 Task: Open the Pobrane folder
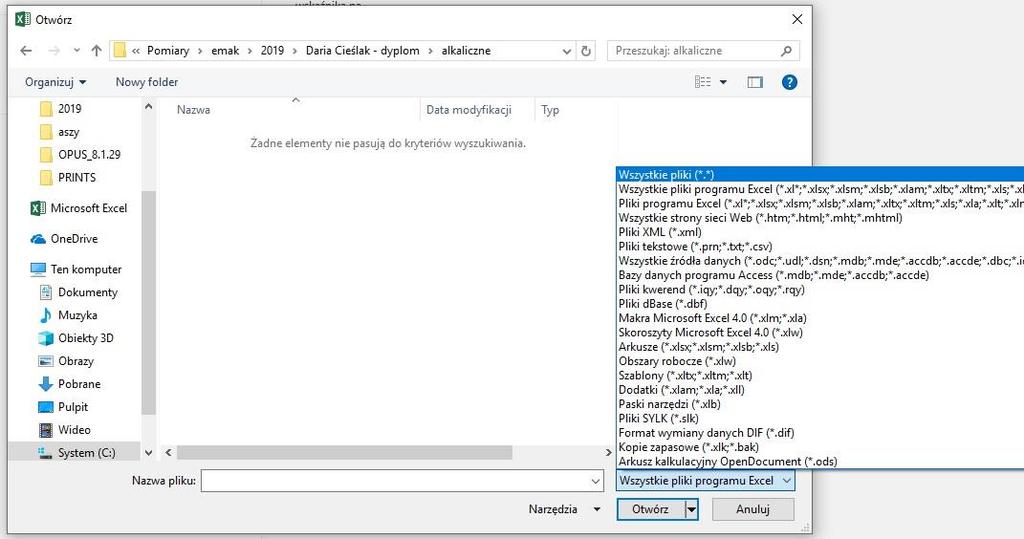pos(70,384)
